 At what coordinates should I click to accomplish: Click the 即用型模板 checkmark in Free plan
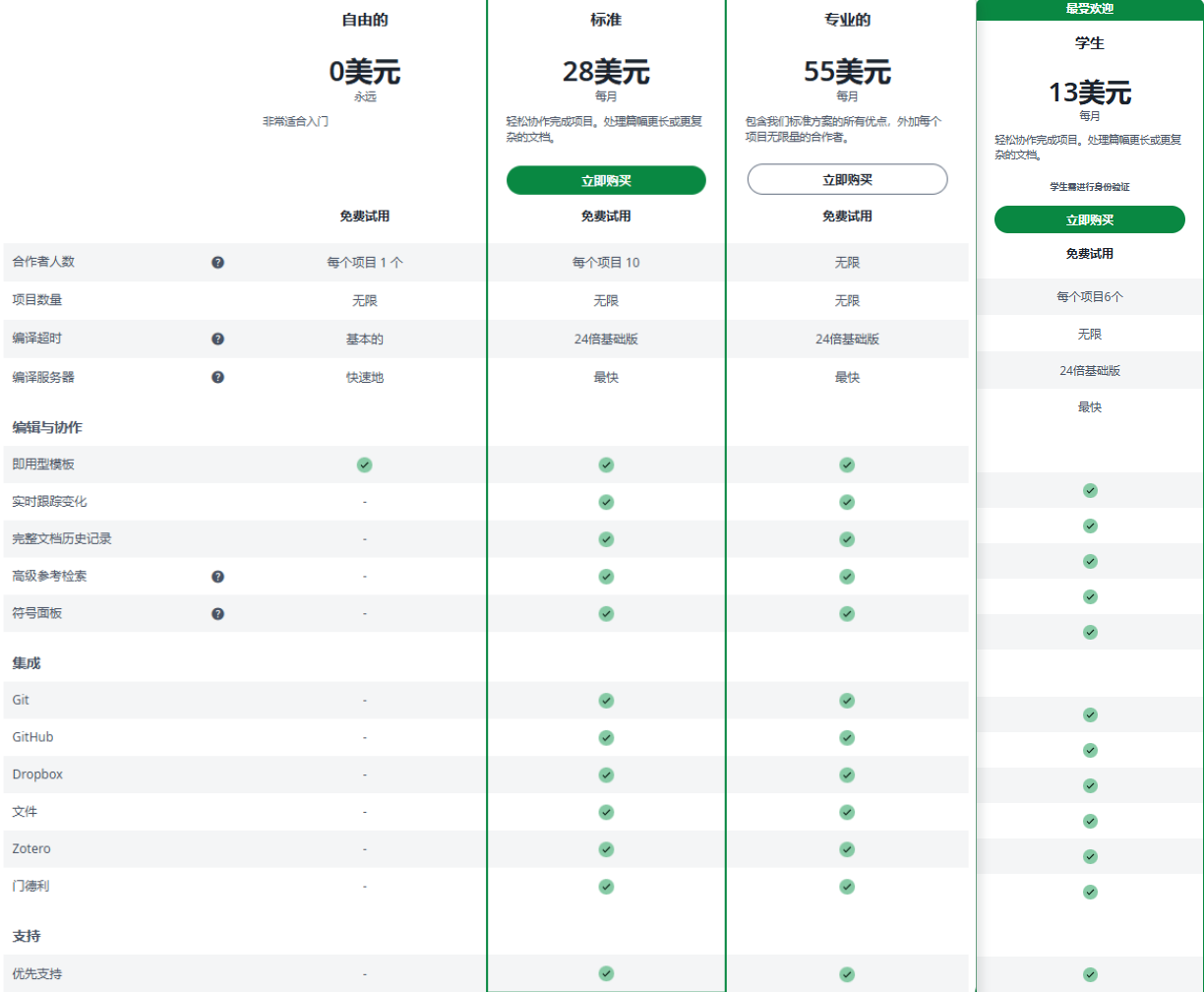click(364, 465)
